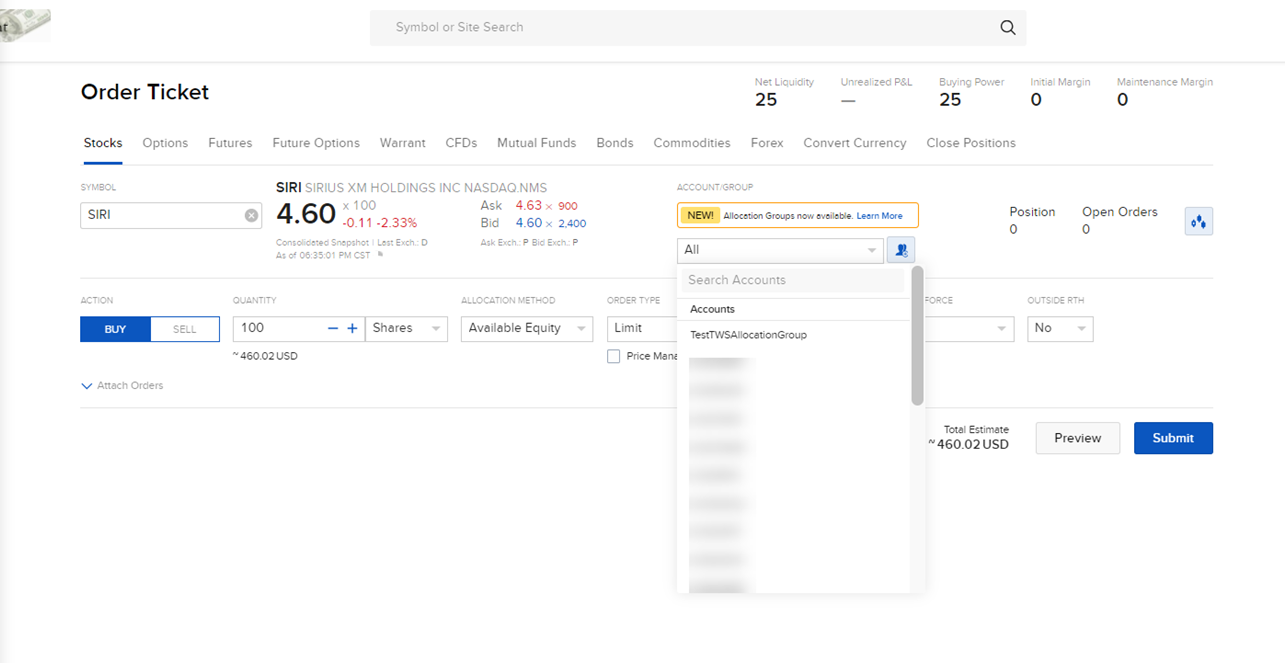This screenshot has height=663, width=1285.
Task: Open the Time in Force dropdown arrow
Action: [x=1002, y=329]
